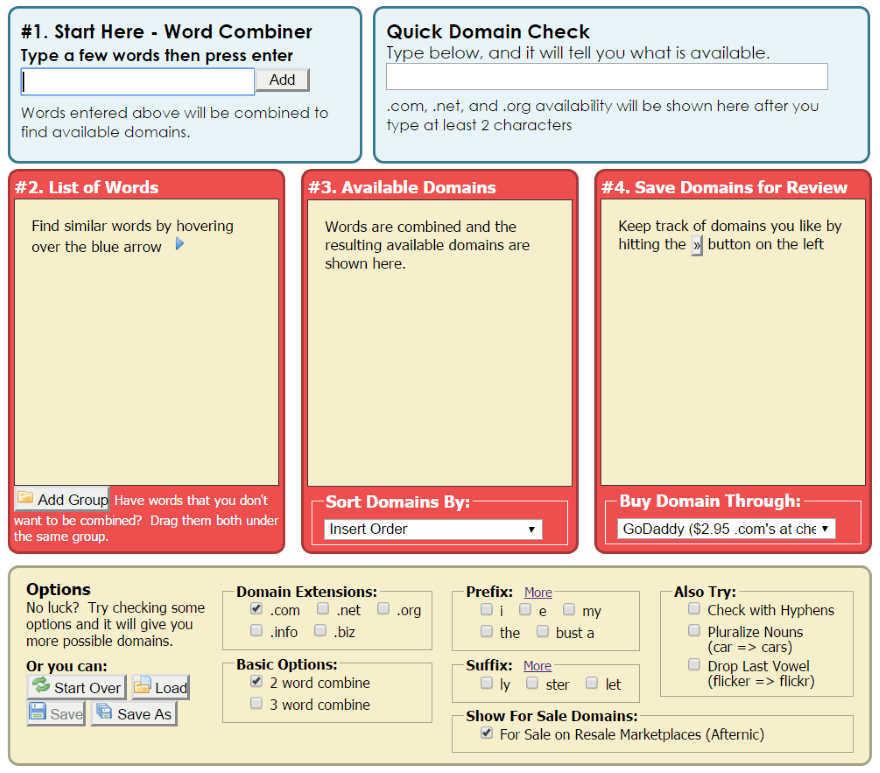Open the More link beside Suffix

pos(538,666)
